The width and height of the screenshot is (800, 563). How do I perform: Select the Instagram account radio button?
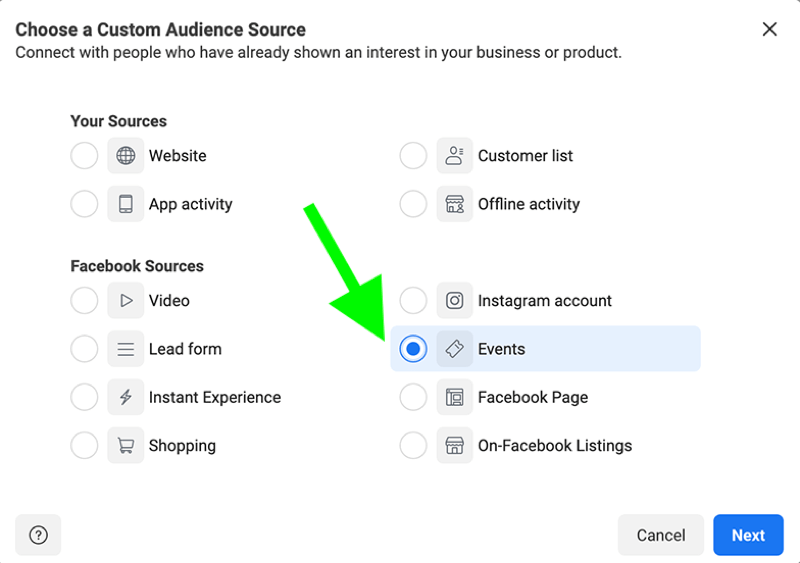point(413,300)
